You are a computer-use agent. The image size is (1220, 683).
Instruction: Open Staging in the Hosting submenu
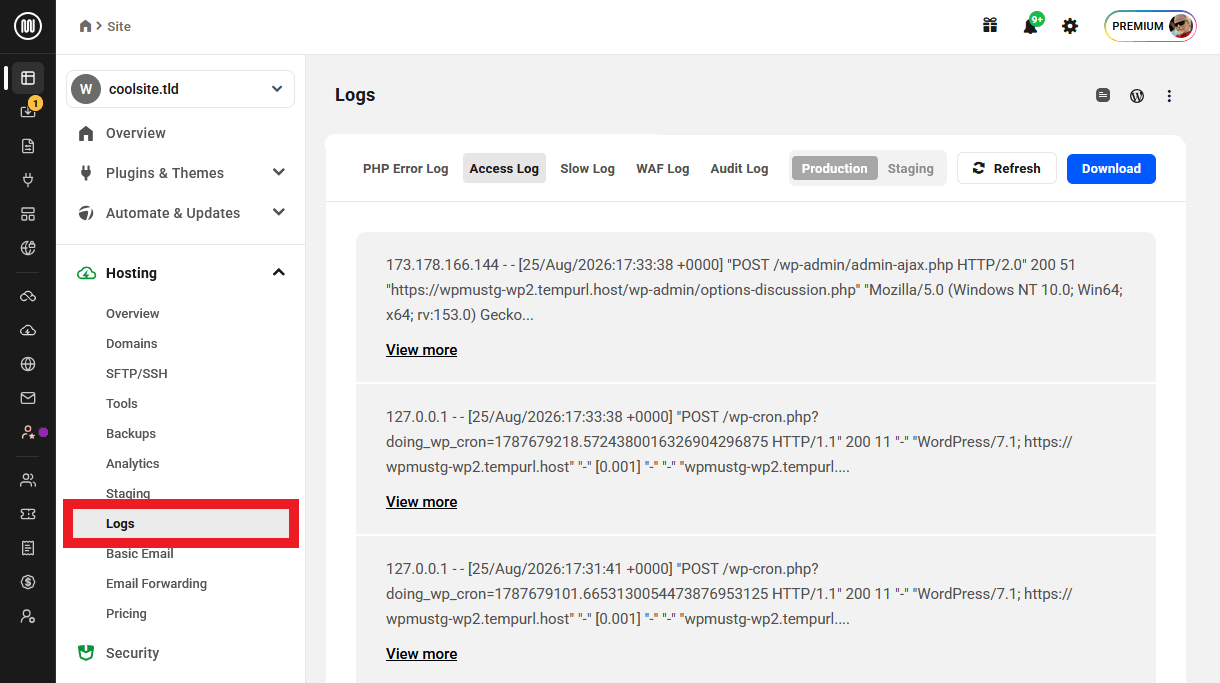tap(128, 493)
